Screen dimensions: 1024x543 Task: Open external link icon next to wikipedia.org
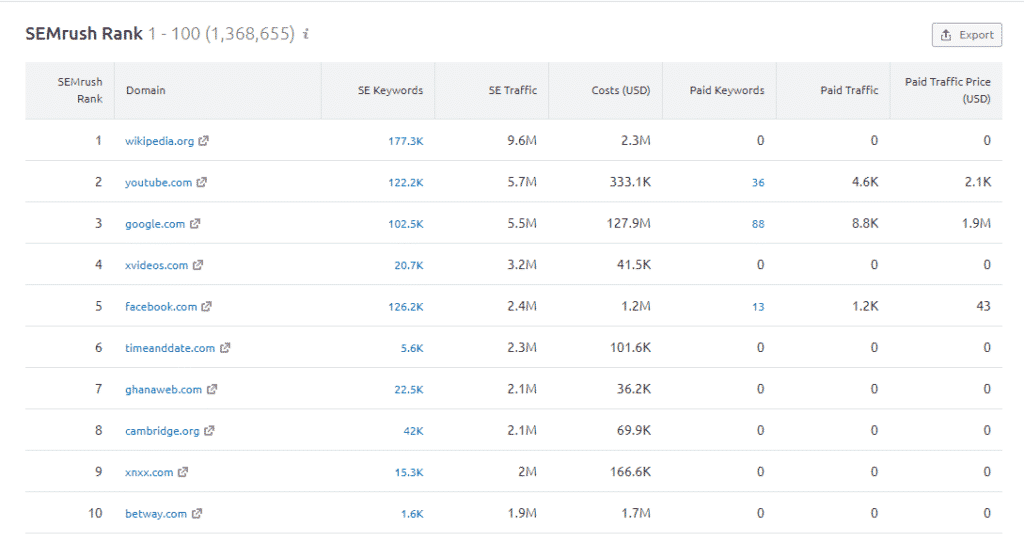[x=204, y=140]
